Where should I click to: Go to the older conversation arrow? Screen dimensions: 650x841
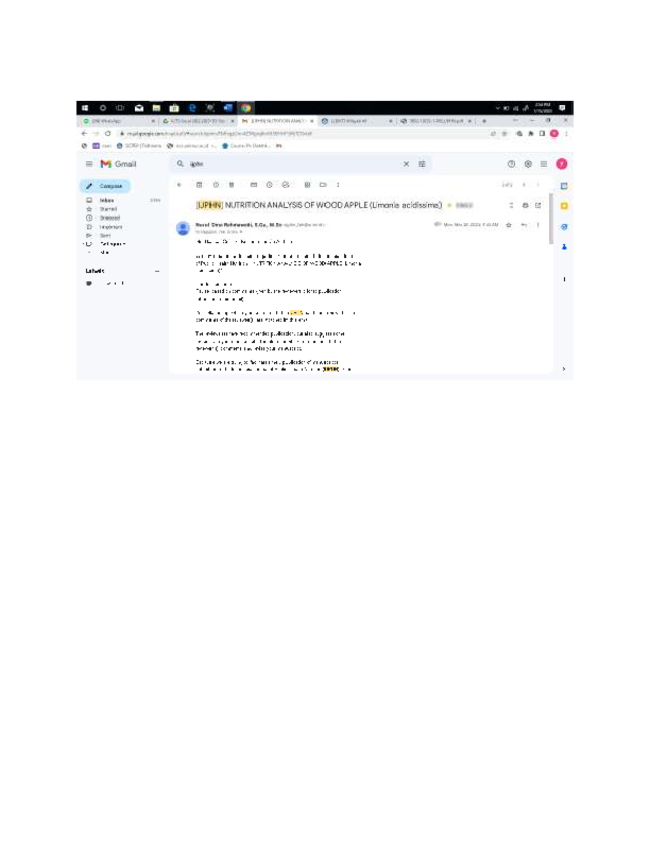click(538, 185)
